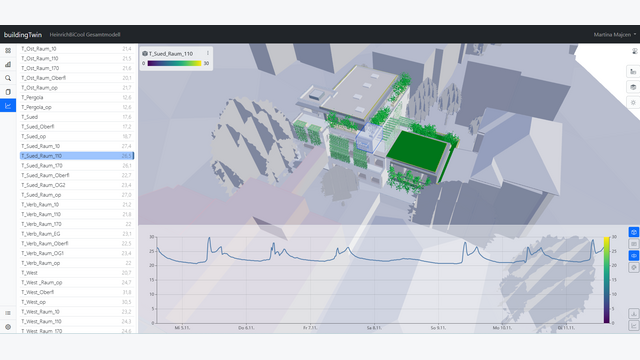
Task: Select T_West_Oberfl row
Action: (x=77, y=292)
